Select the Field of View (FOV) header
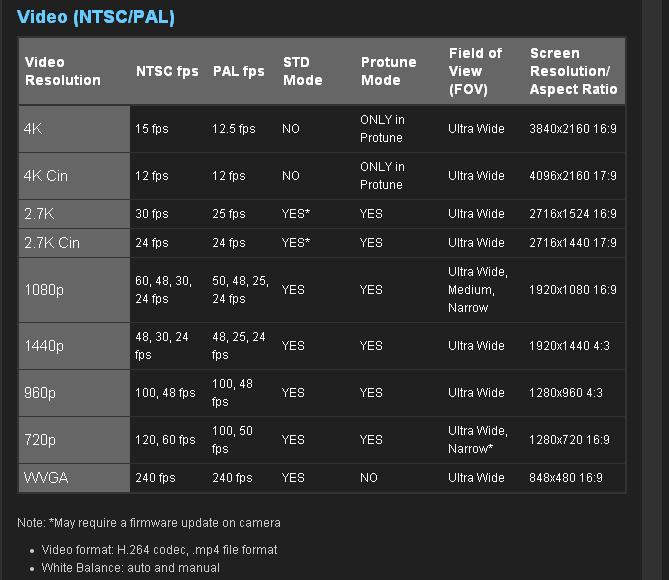This screenshot has height=580, width=669. pos(475,71)
